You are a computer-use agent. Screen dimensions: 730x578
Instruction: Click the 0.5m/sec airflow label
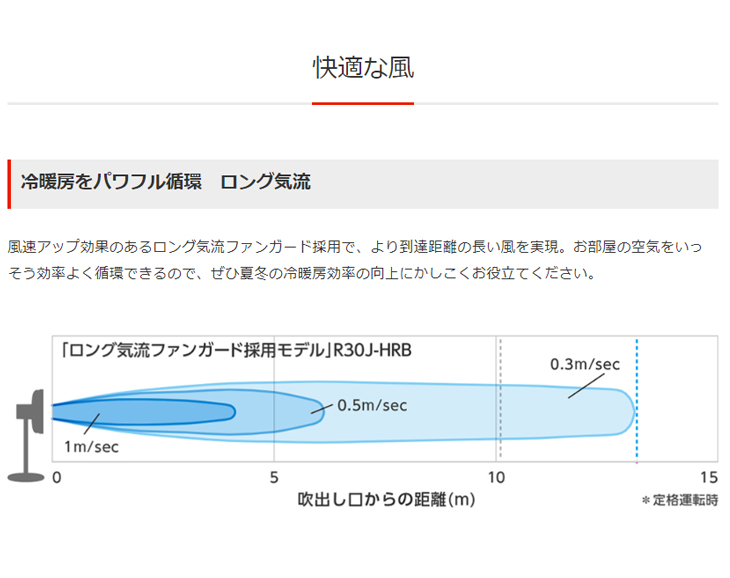tap(372, 405)
